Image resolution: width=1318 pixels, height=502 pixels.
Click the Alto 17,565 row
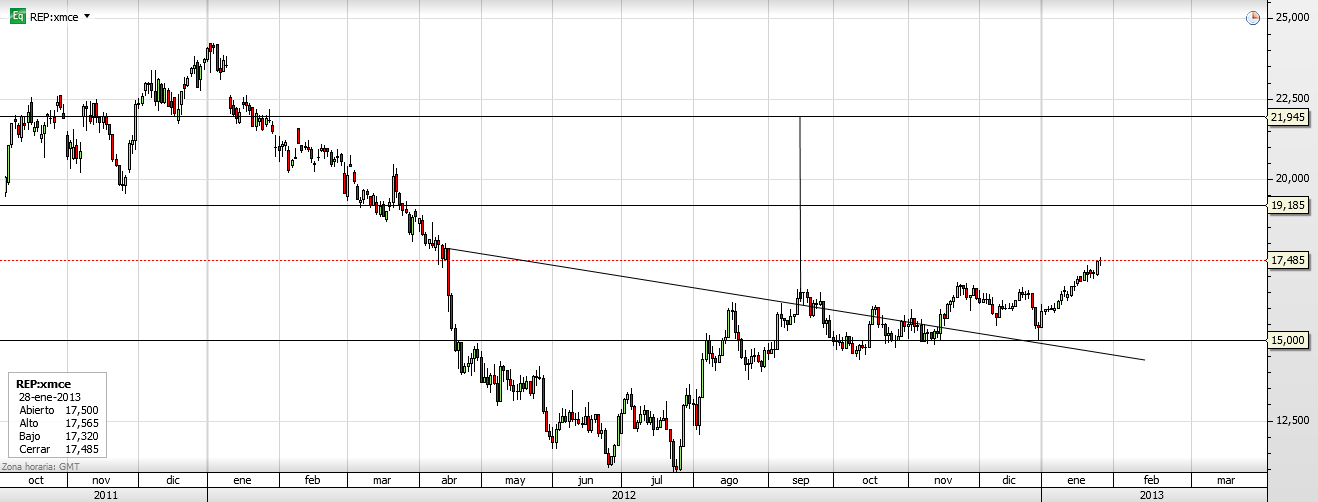coord(58,423)
